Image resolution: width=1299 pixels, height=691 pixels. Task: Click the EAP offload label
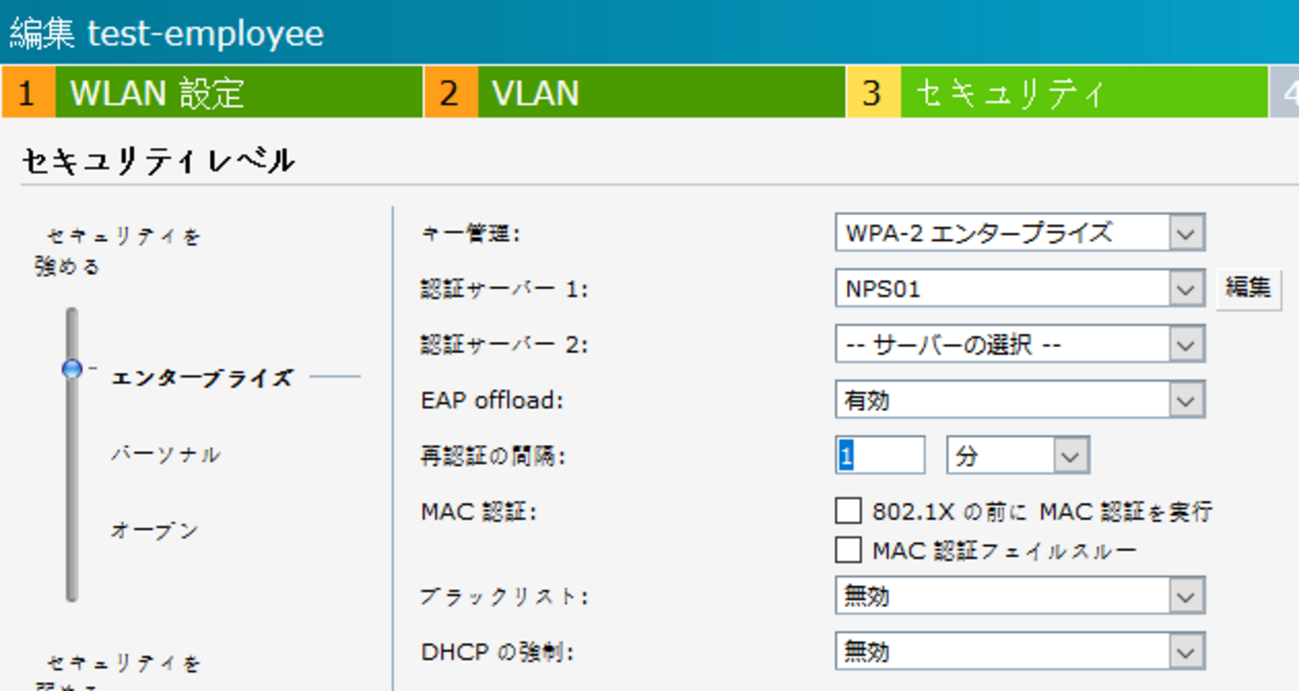492,401
